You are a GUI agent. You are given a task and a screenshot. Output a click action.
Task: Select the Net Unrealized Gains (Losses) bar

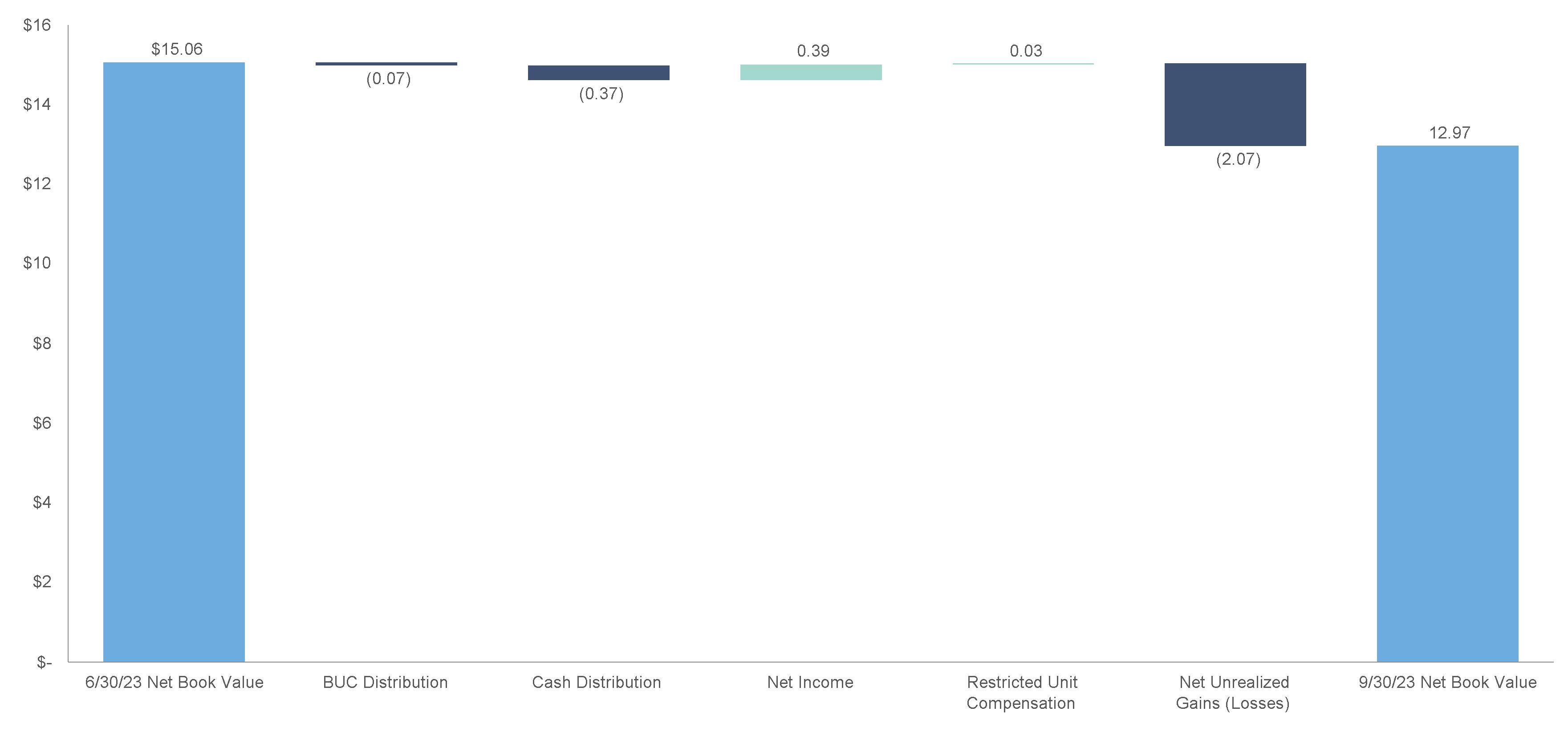[x=1235, y=104]
